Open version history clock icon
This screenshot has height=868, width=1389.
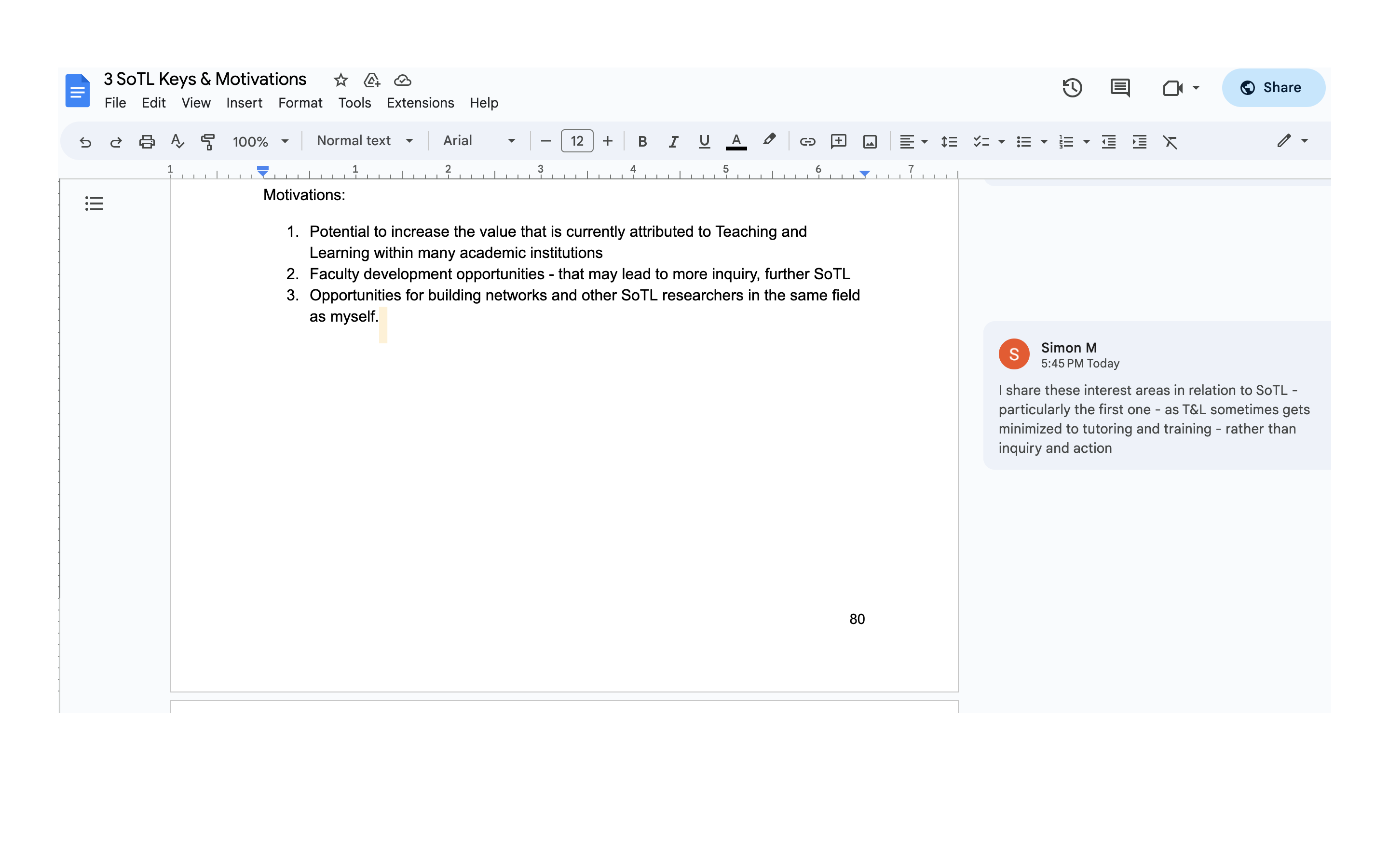click(x=1072, y=88)
